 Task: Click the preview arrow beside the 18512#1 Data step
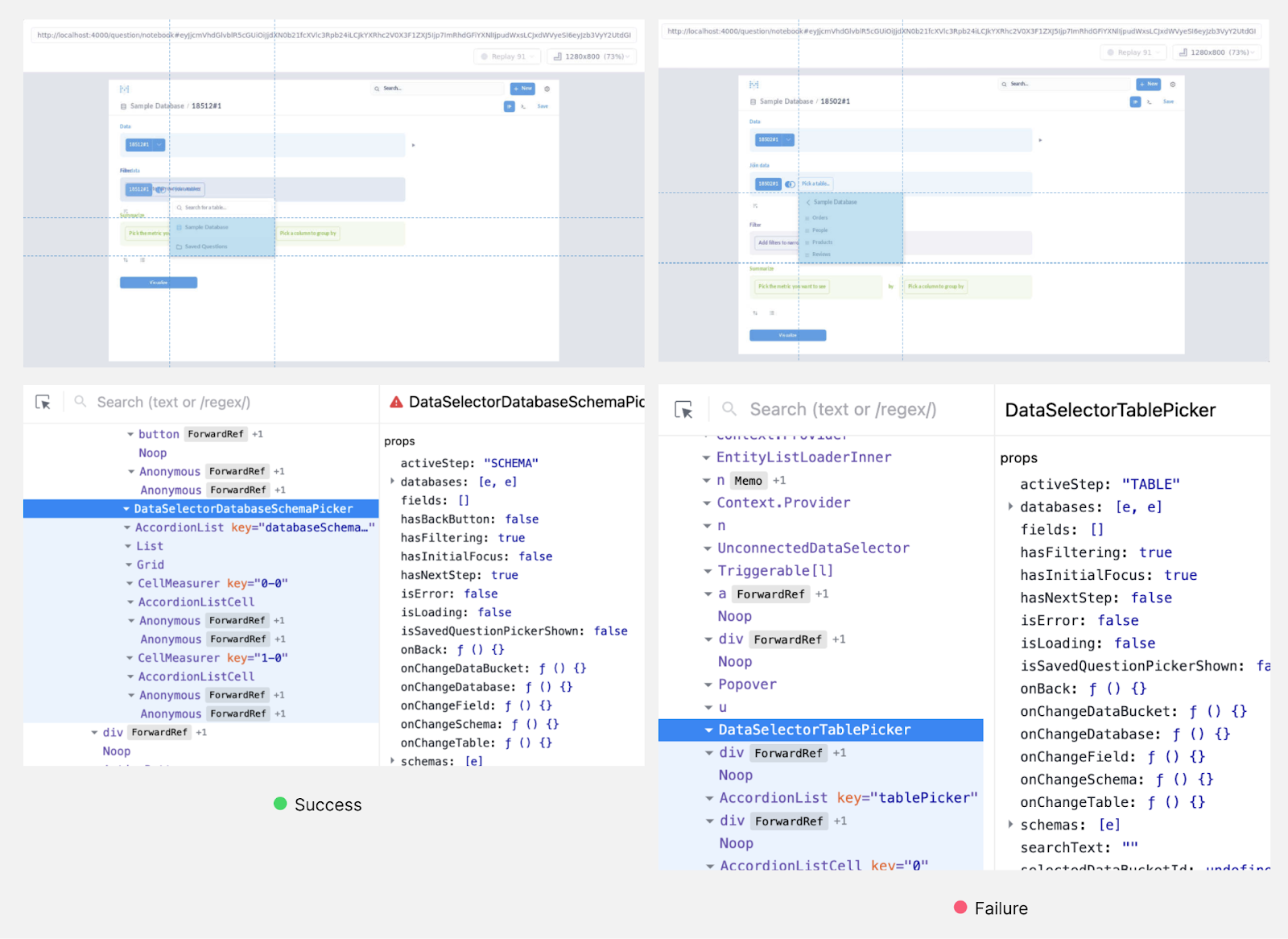pyautogui.click(x=414, y=145)
